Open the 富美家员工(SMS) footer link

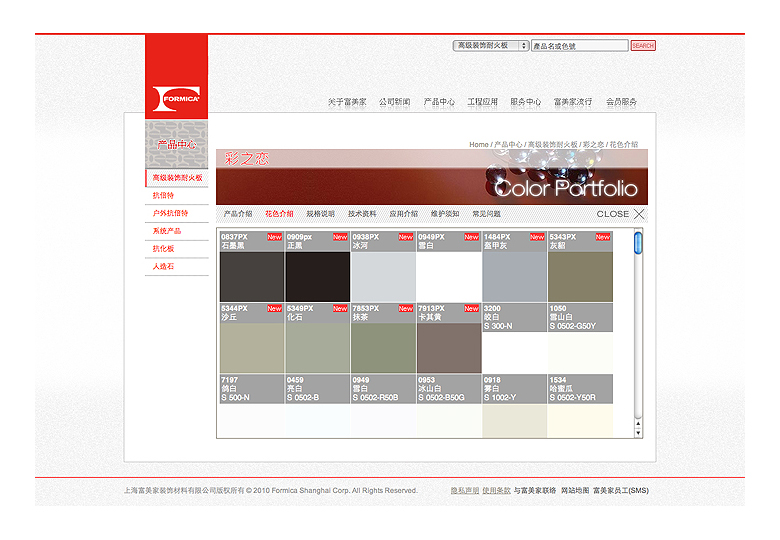pos(620,491)
